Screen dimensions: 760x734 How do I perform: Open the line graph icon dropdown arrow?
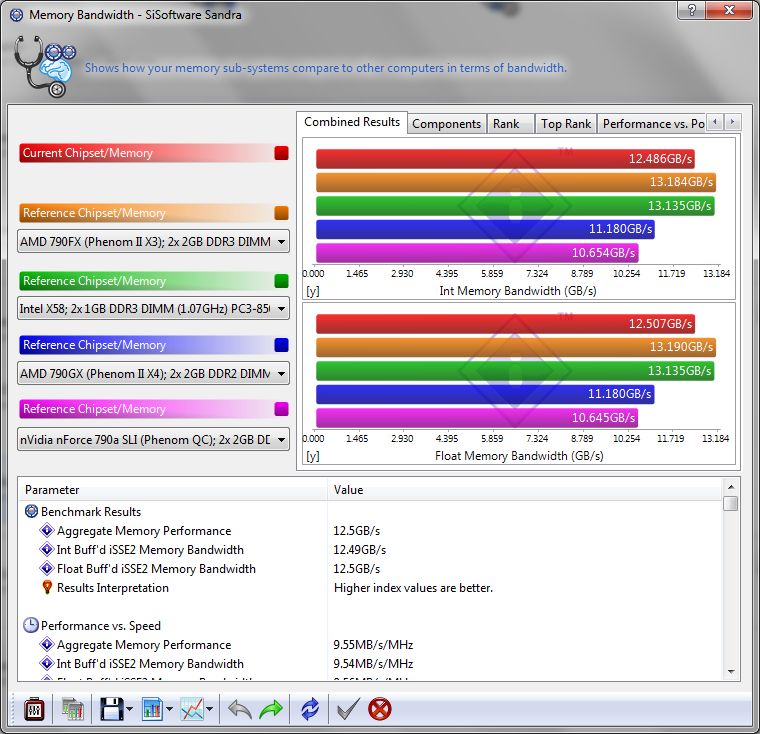(x=209, y=710)
